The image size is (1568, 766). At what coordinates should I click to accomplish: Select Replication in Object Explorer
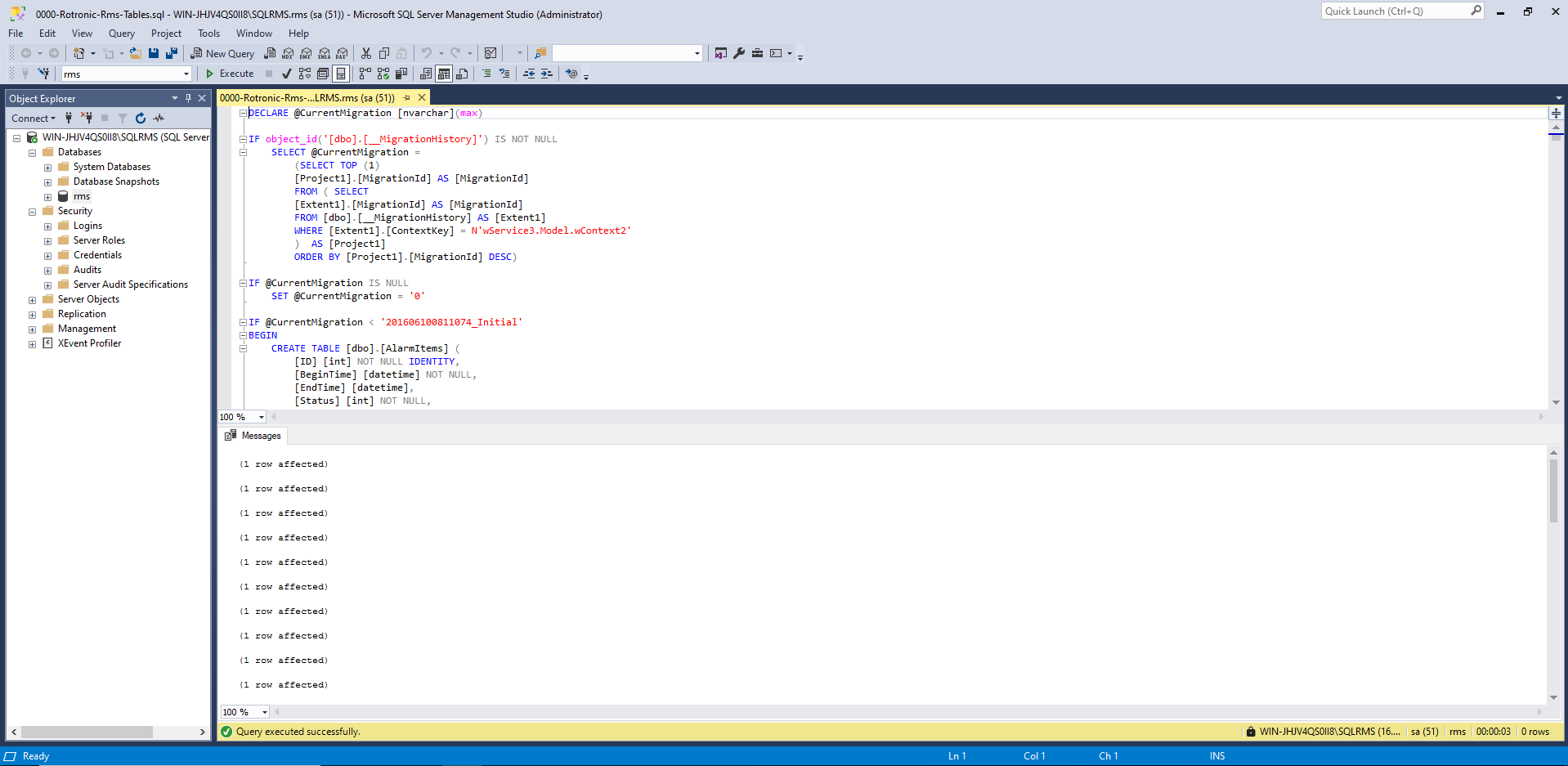click(82, 314)
